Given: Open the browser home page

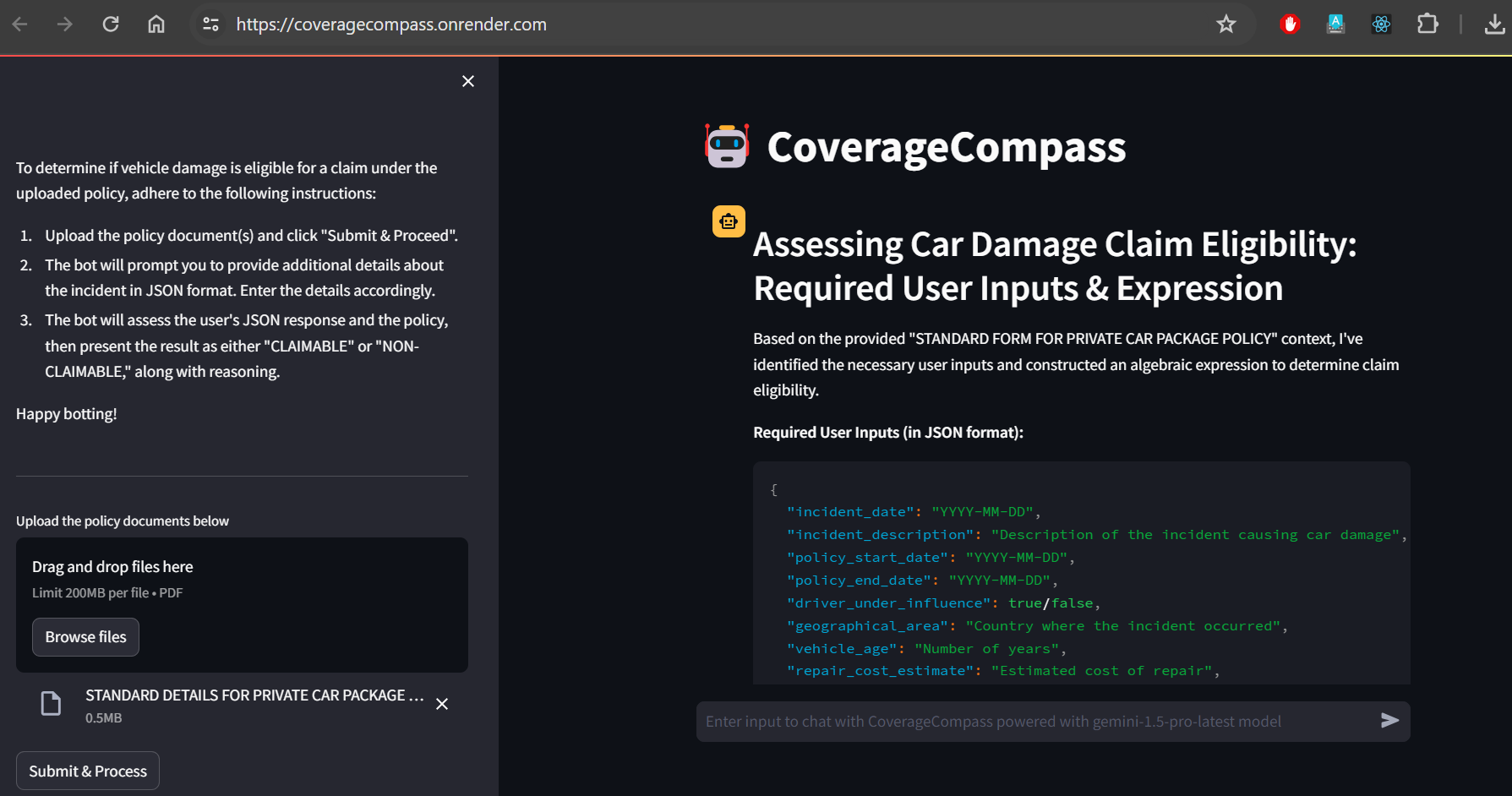Looking at the screenshot, I should [x=156, y=25].
